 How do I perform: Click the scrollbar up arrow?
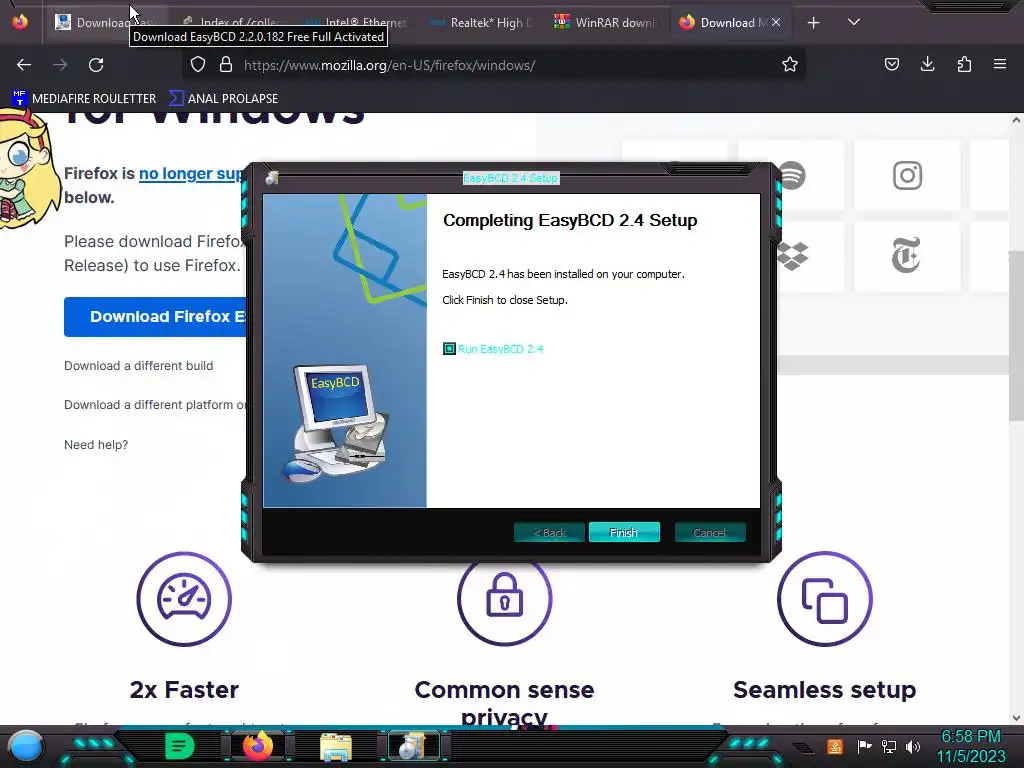1016,120
